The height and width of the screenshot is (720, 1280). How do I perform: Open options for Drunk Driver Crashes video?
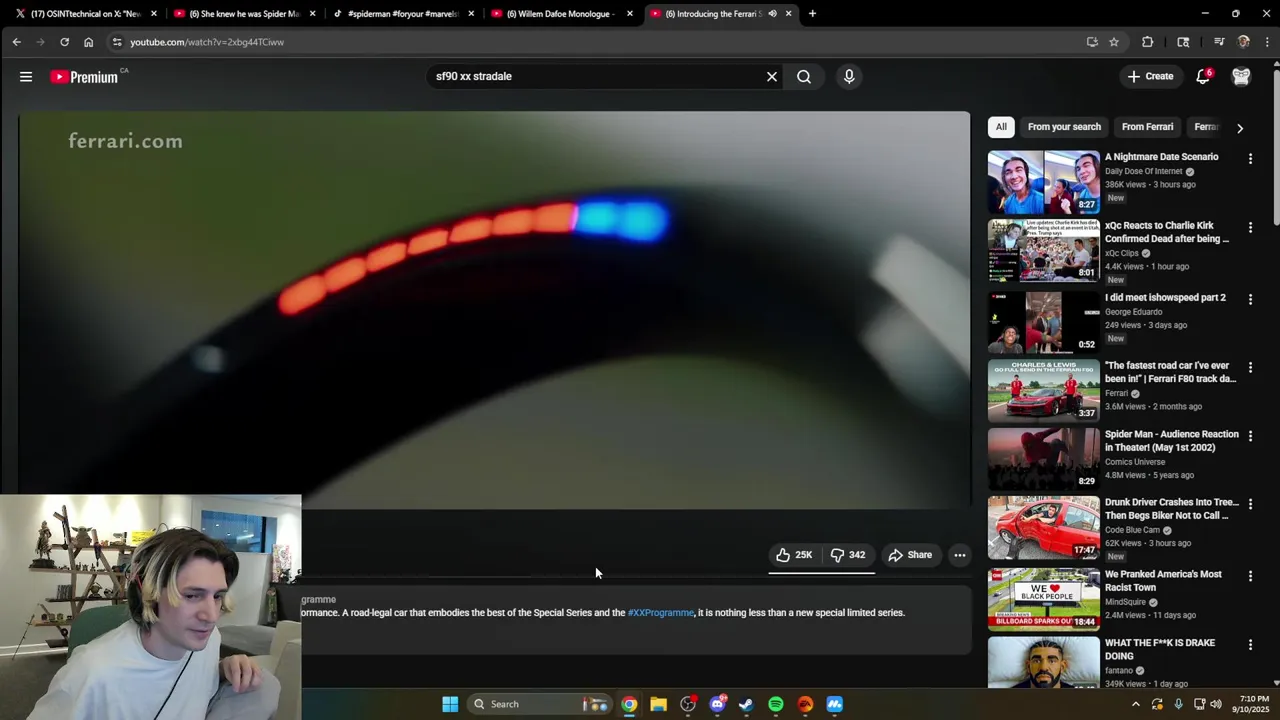(x=1250, y=505)
